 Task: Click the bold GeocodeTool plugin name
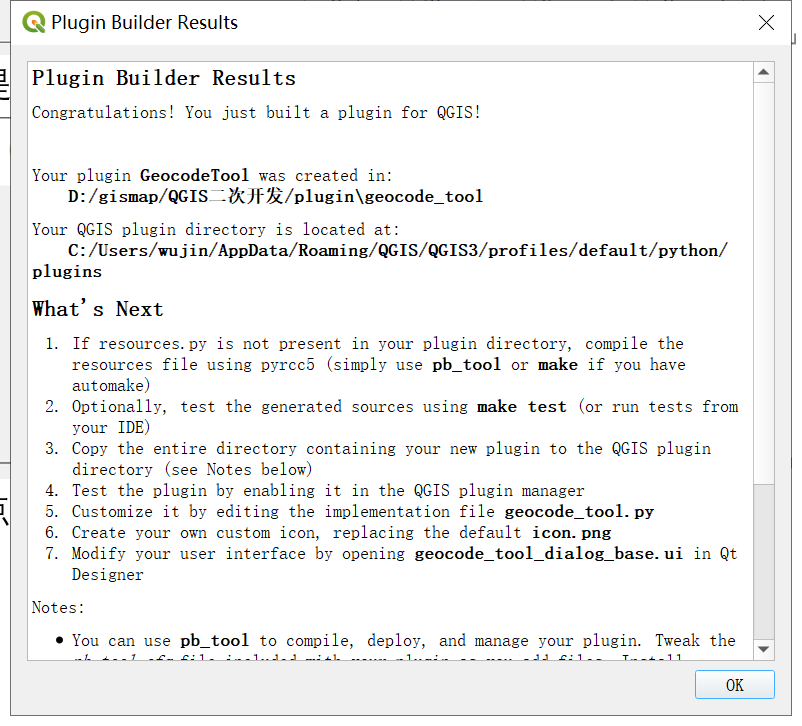point(194,175)
